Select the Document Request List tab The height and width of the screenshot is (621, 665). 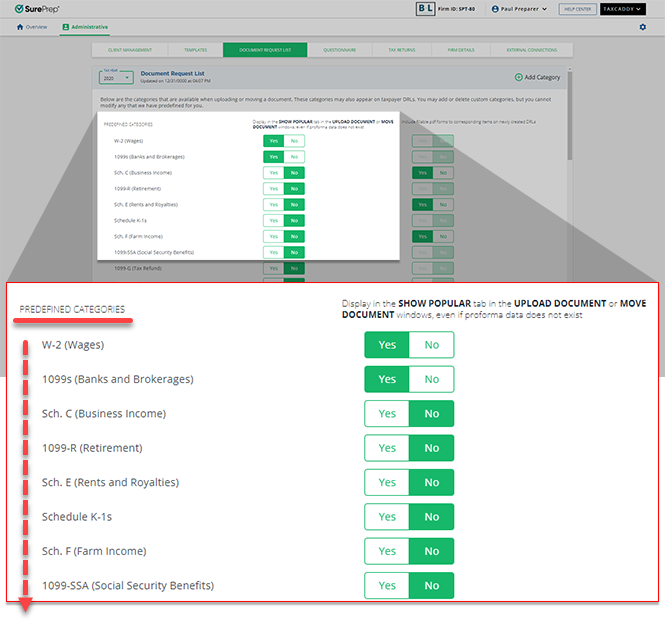[265, 50]
